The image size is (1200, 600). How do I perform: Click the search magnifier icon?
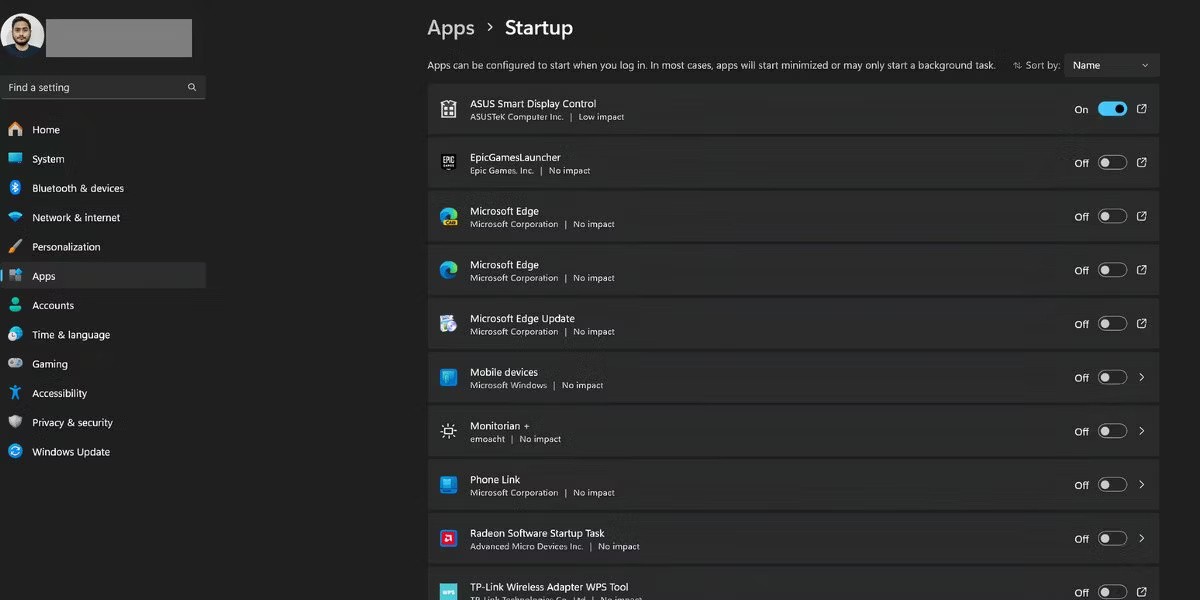192,88
